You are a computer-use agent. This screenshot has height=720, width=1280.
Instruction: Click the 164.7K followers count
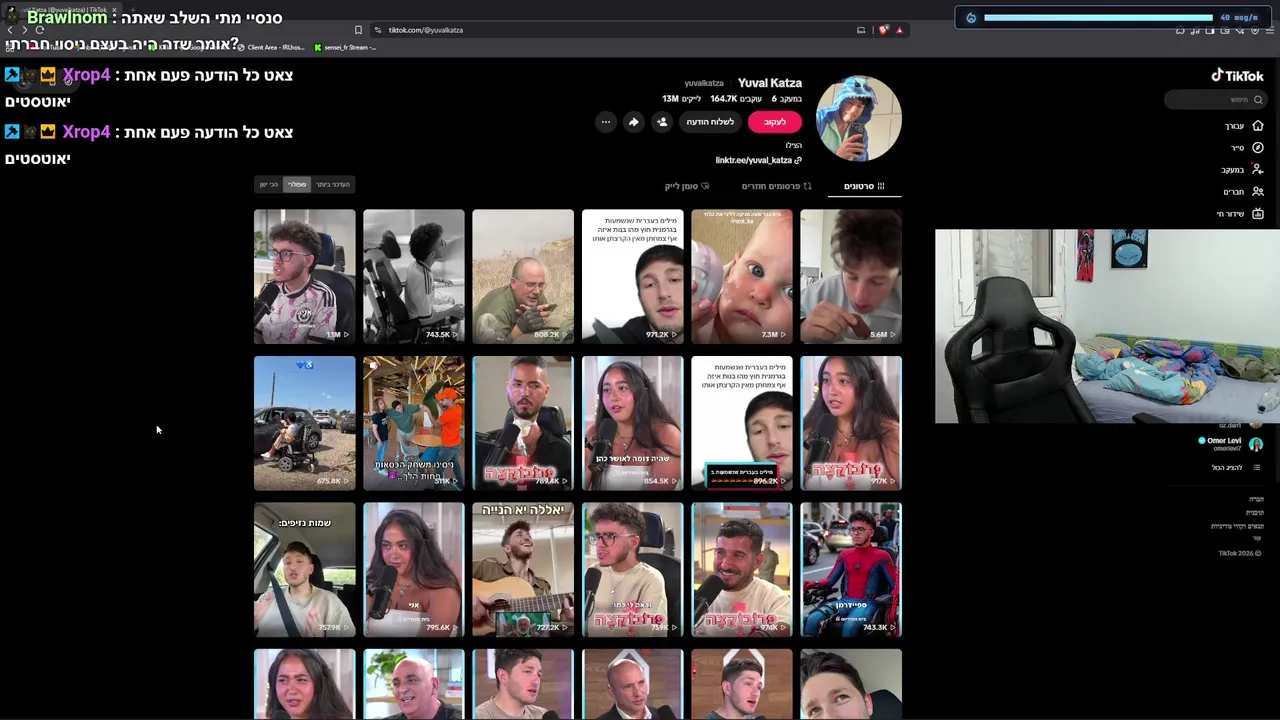tap(738, 99)
